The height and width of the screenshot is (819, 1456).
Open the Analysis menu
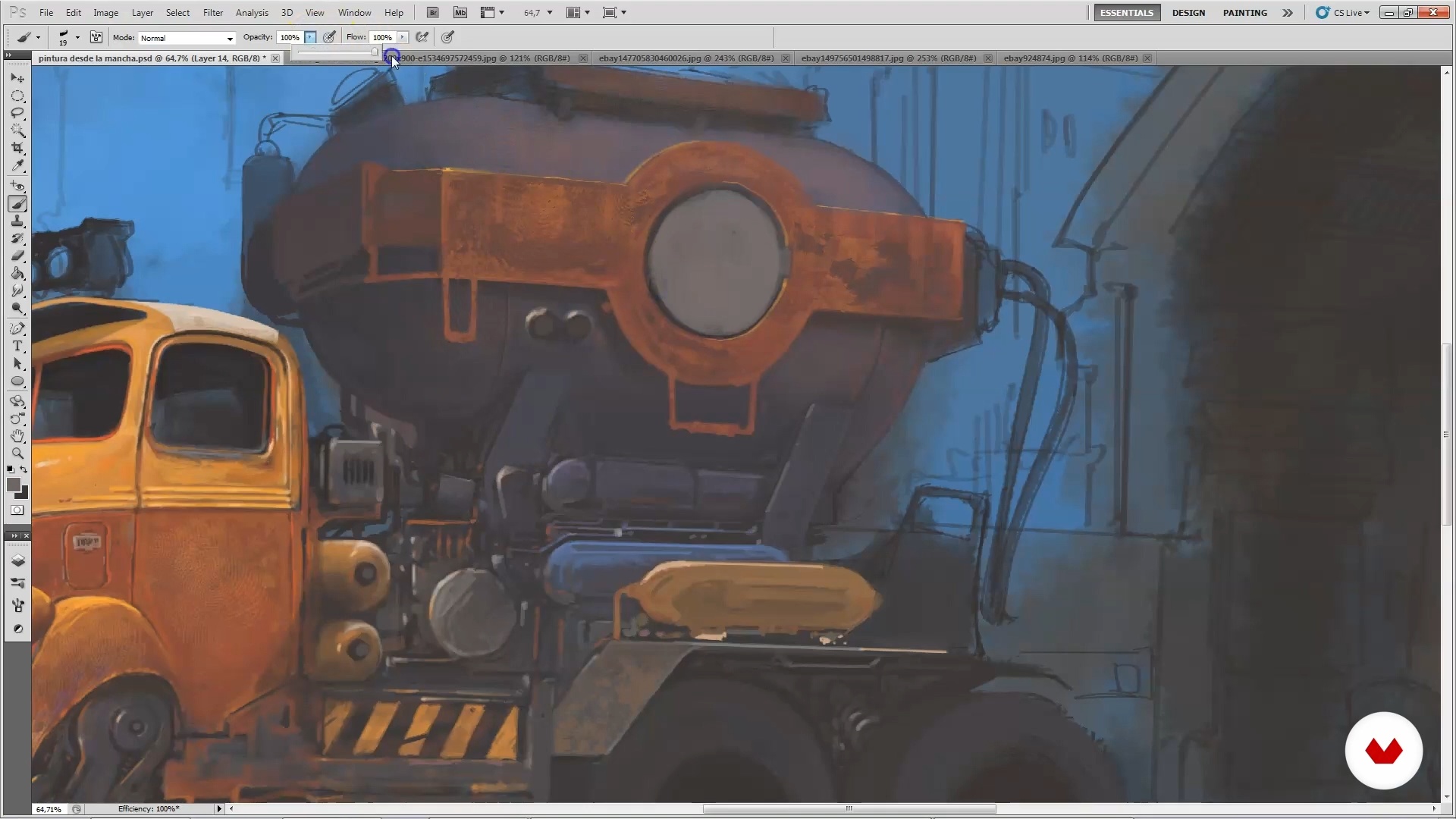pos(252,13)
